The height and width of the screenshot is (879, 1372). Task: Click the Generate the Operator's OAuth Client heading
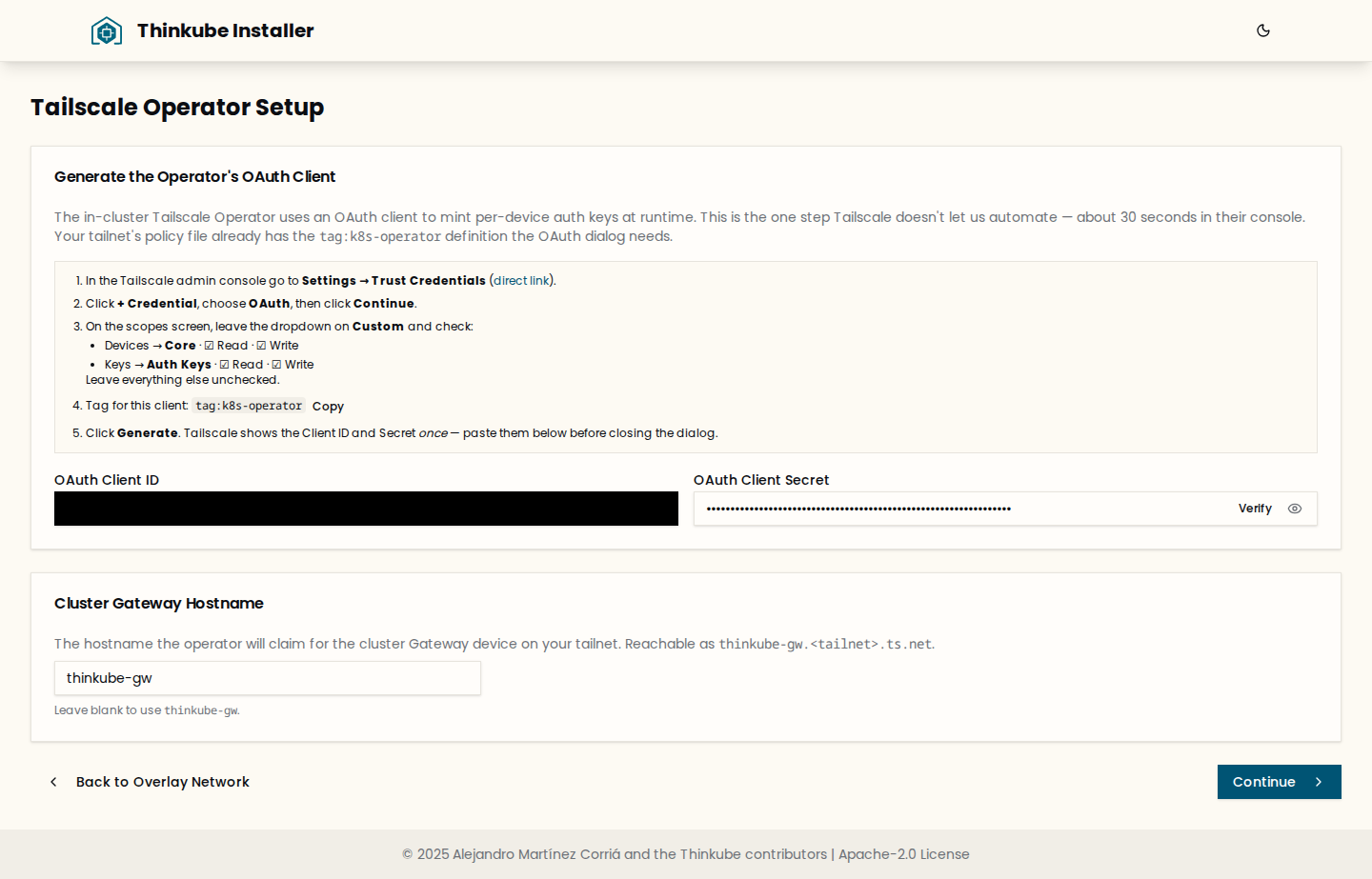194,177
